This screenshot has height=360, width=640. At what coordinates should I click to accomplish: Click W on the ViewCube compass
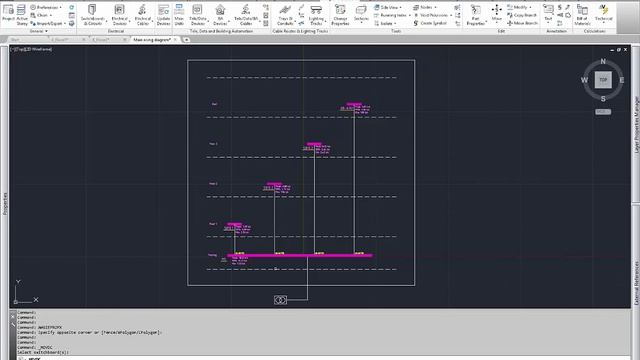click(x=584, y=80)
